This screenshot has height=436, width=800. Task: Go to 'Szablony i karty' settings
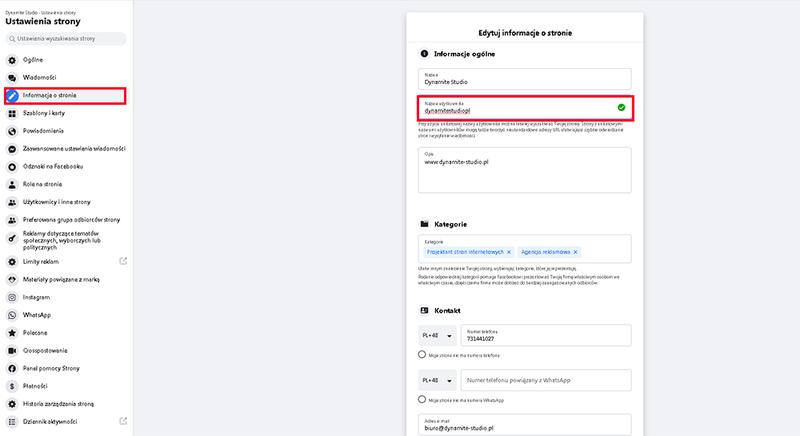click(50, 113)
